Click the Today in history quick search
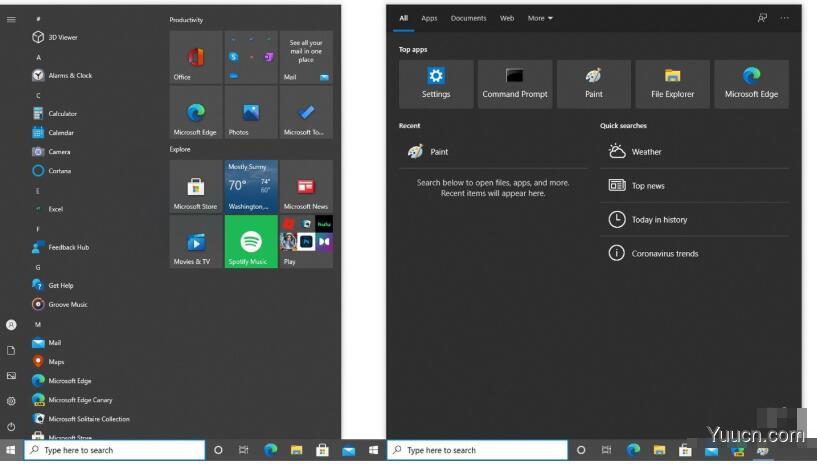Screen dimensions: 817x464 click(694, 219)
